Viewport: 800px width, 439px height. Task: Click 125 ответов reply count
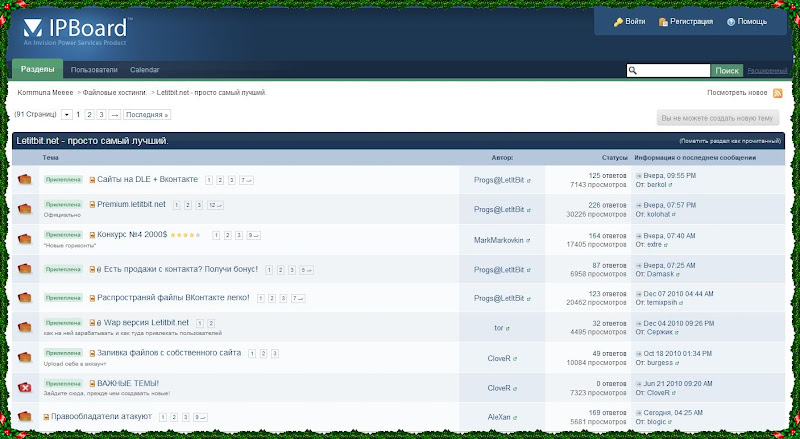coord(607,176)
